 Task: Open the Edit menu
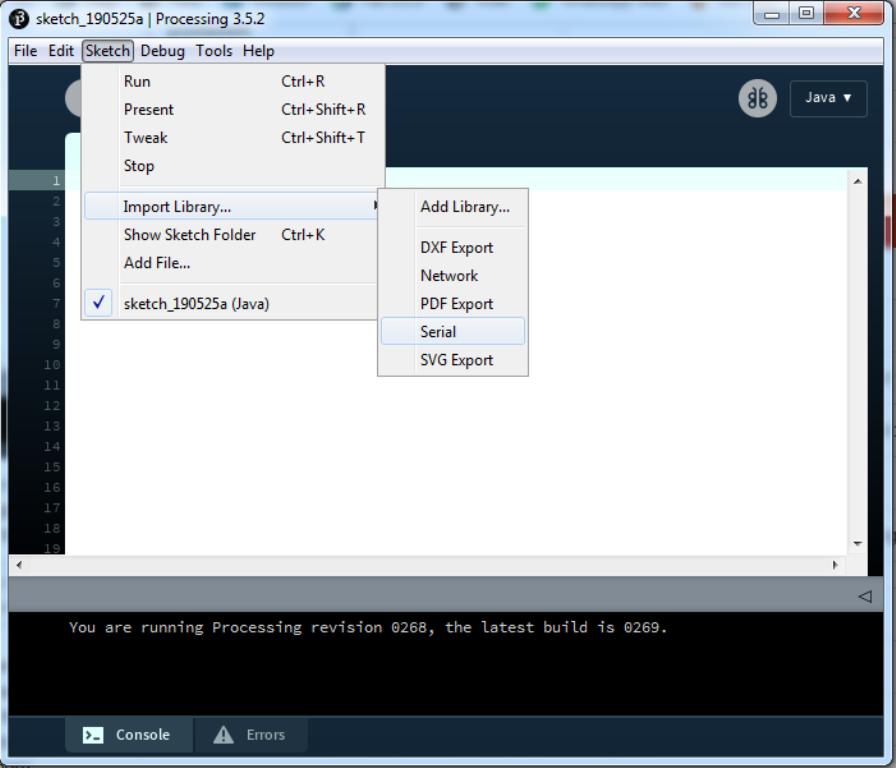[61, 51]
